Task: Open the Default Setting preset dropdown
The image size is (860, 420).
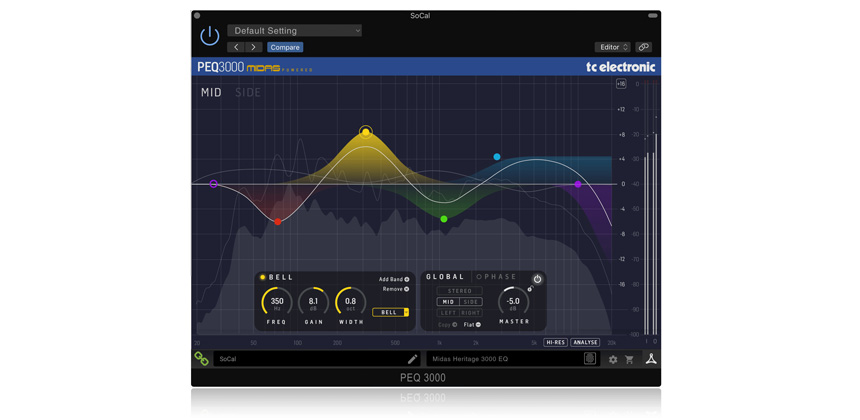Action: coord(295,31)
